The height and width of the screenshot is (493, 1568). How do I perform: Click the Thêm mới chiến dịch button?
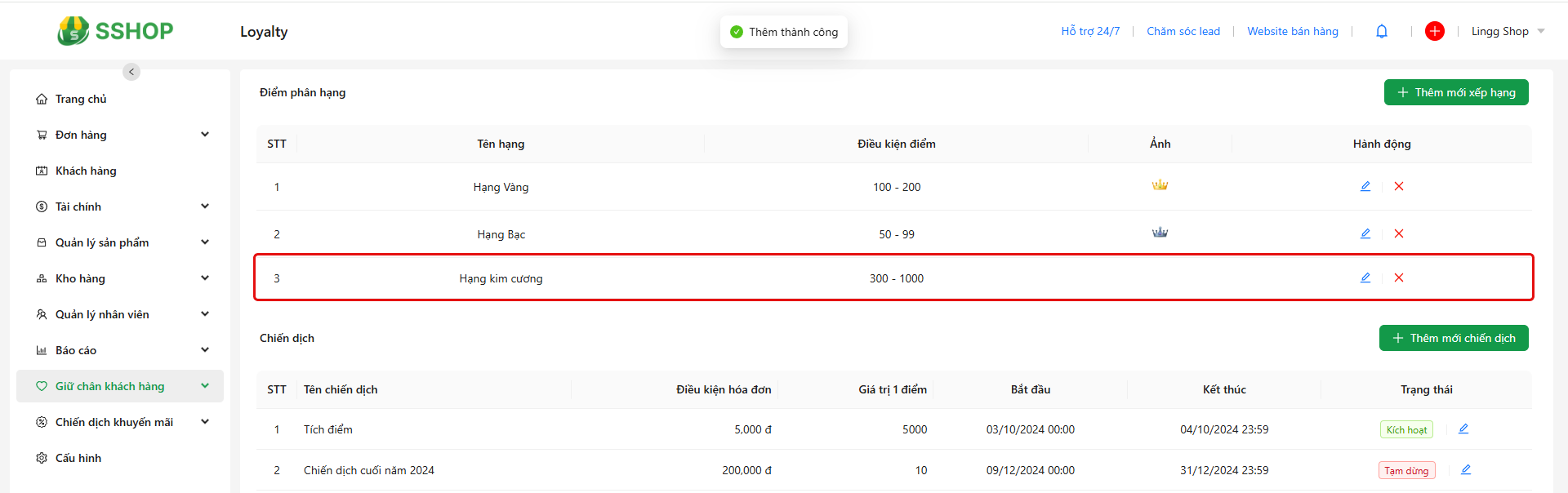(1453, 338)
